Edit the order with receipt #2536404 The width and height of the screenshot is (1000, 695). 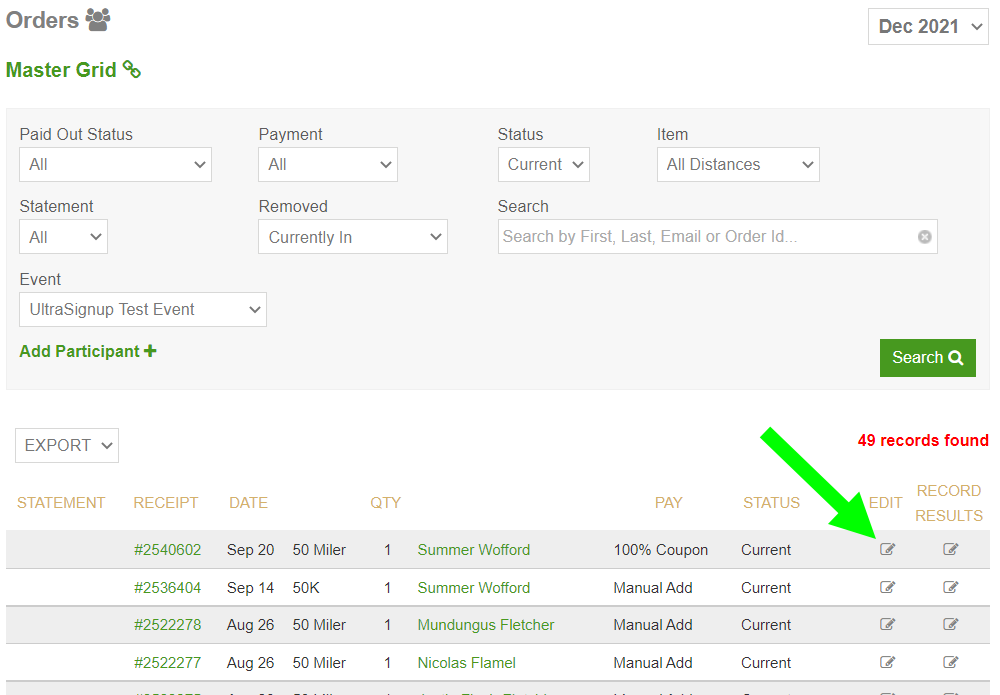887,587
